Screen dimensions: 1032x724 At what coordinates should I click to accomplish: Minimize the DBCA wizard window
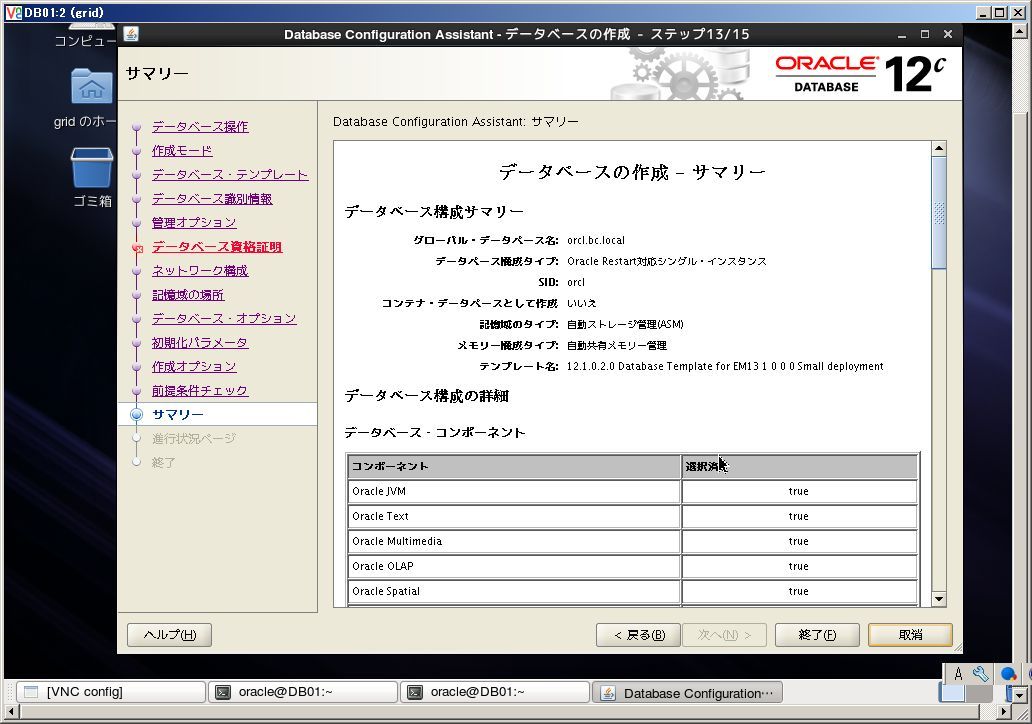[902, 34]
